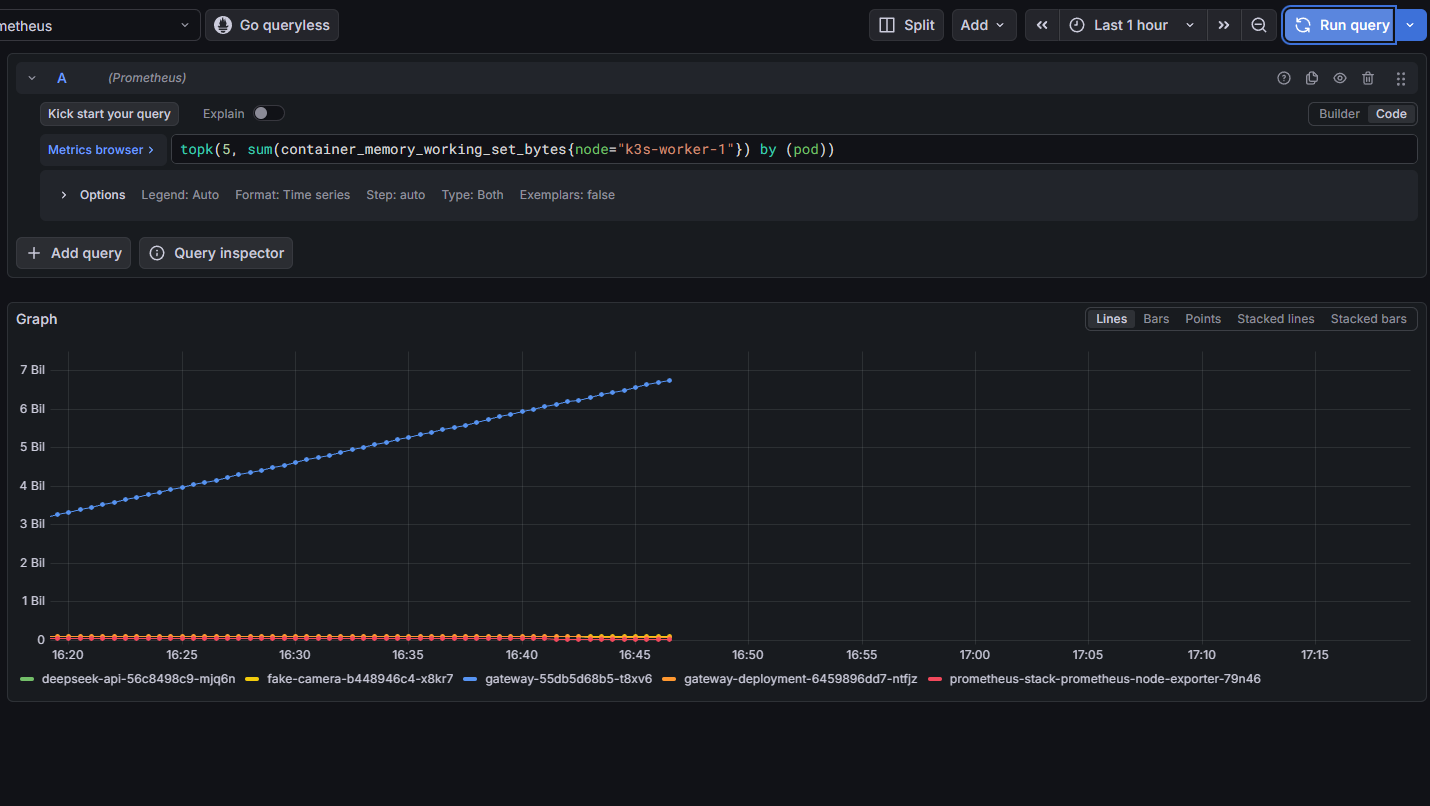Switch the query editor to Builder mode
The image size is (1430, 806).
1339,114
